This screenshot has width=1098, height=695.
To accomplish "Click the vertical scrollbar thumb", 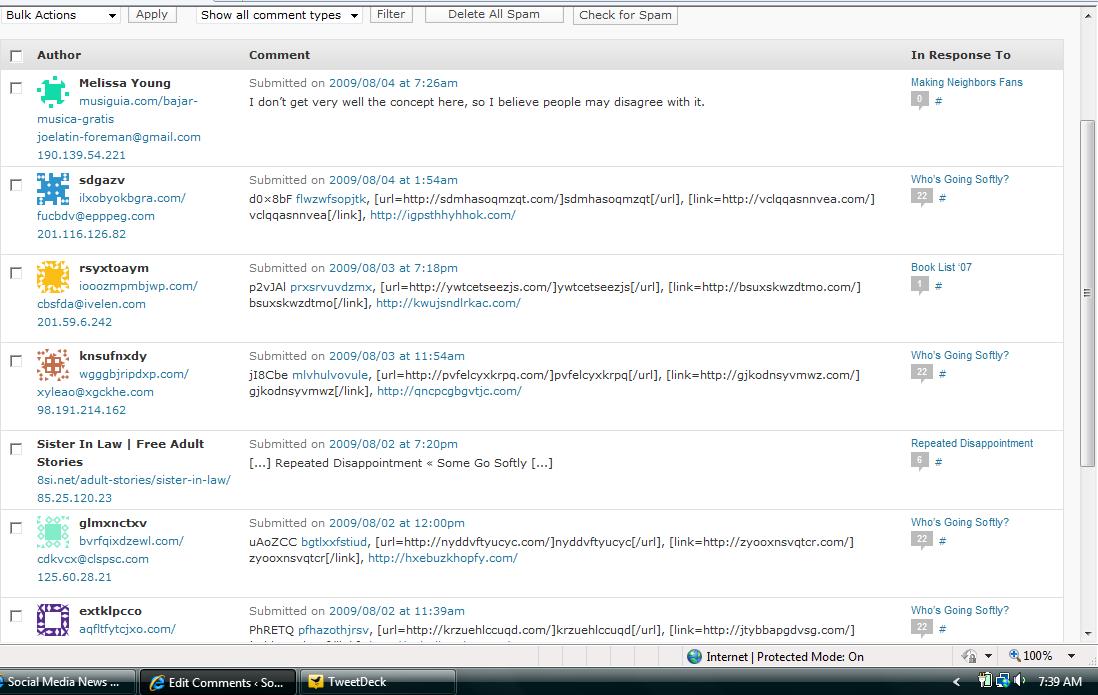I will [1089, 290].
